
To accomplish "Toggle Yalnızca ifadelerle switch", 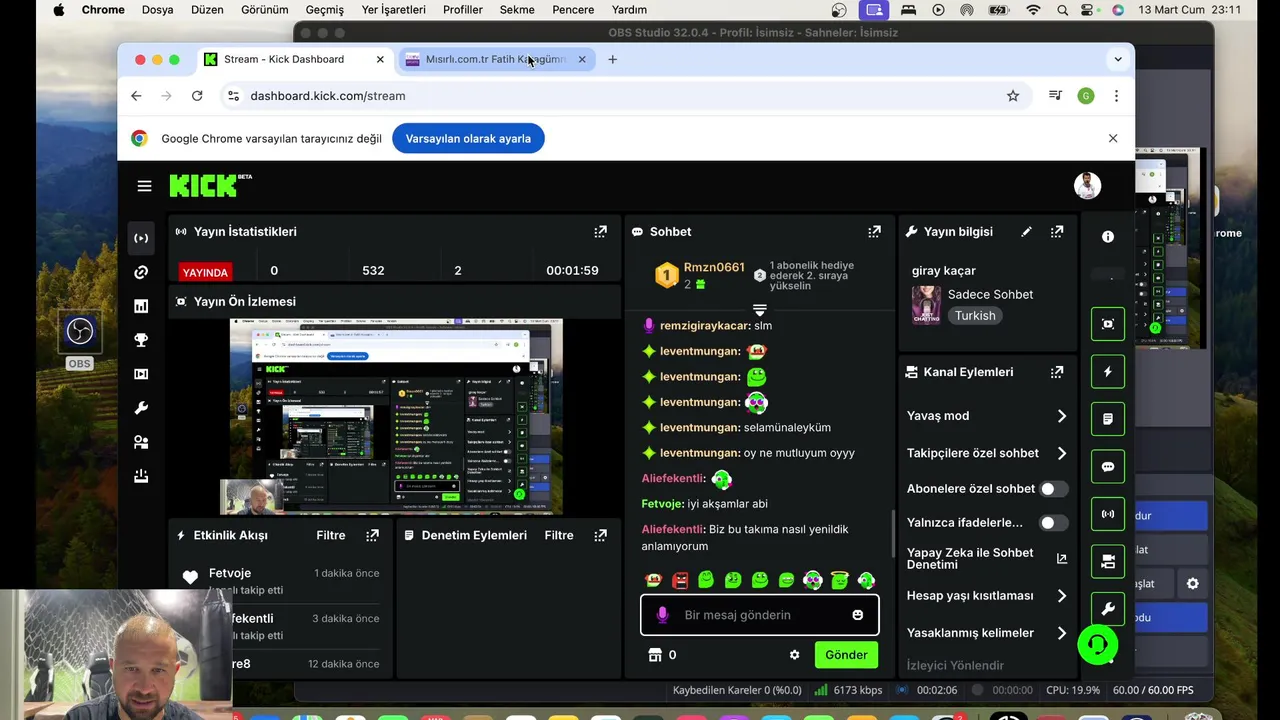I will [1053, 523].
